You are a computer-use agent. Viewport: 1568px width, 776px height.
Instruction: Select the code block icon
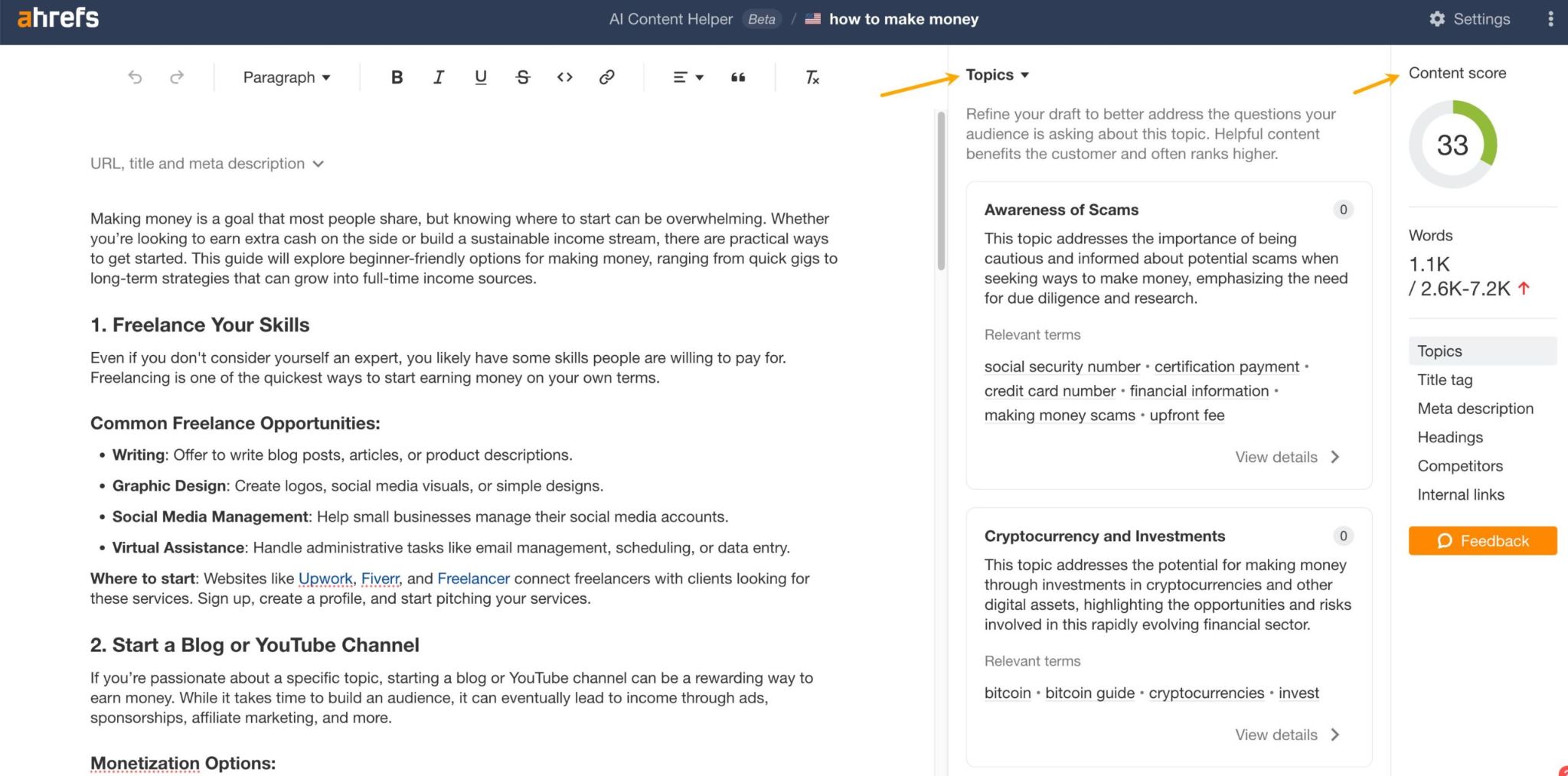coord(564,77)
